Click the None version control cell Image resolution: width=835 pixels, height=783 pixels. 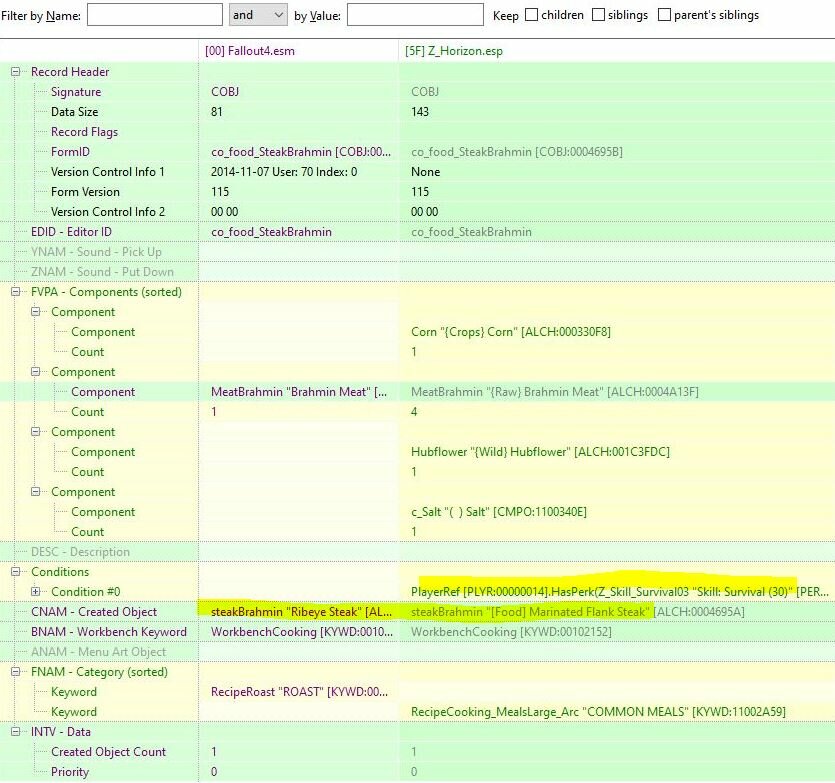click(425, 172)
